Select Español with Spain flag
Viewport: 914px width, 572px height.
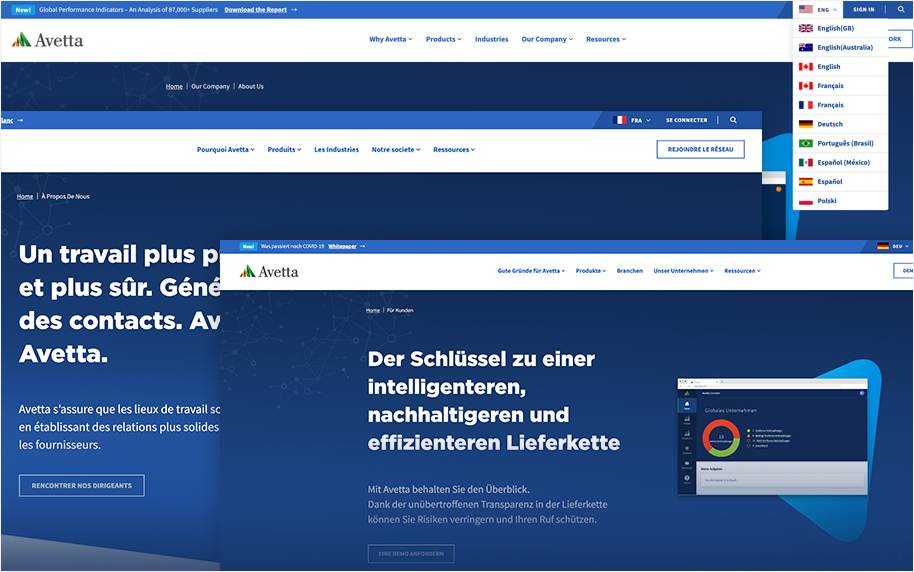click(x=840, y=182)
